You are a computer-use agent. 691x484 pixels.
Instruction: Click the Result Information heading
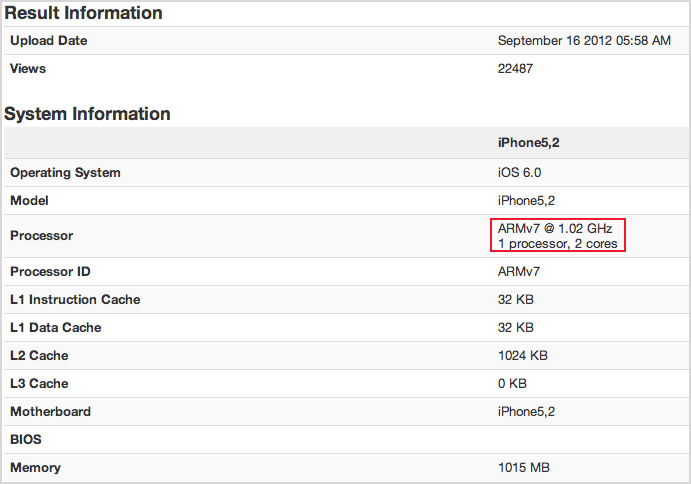[83, 13]
